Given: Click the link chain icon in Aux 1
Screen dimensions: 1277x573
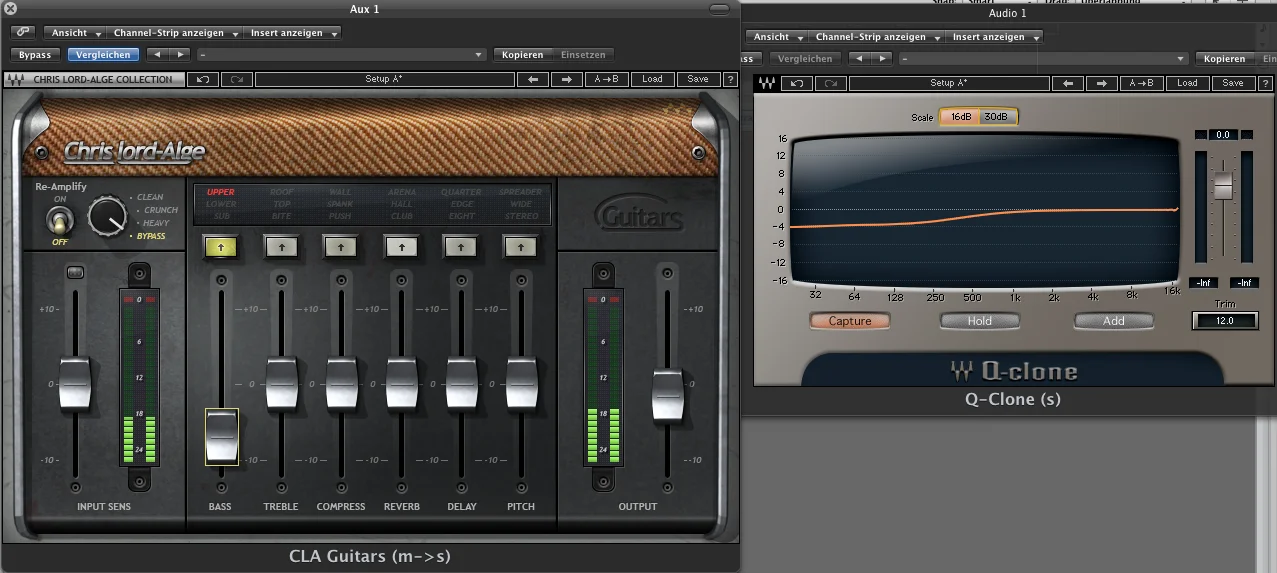Looking at the screenshot, I should (x=22, y=33).
